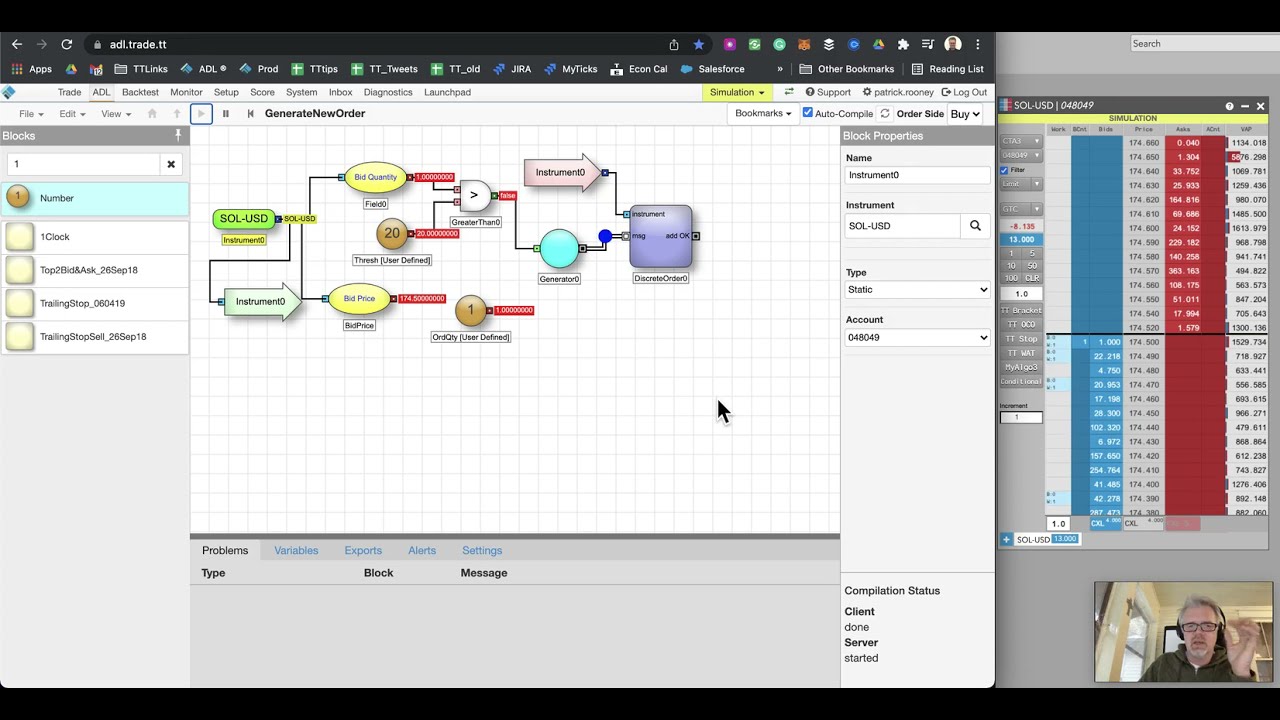Click the home icon in ADL toolbar
1280x720 pixels.
click(x=152, y=114)
